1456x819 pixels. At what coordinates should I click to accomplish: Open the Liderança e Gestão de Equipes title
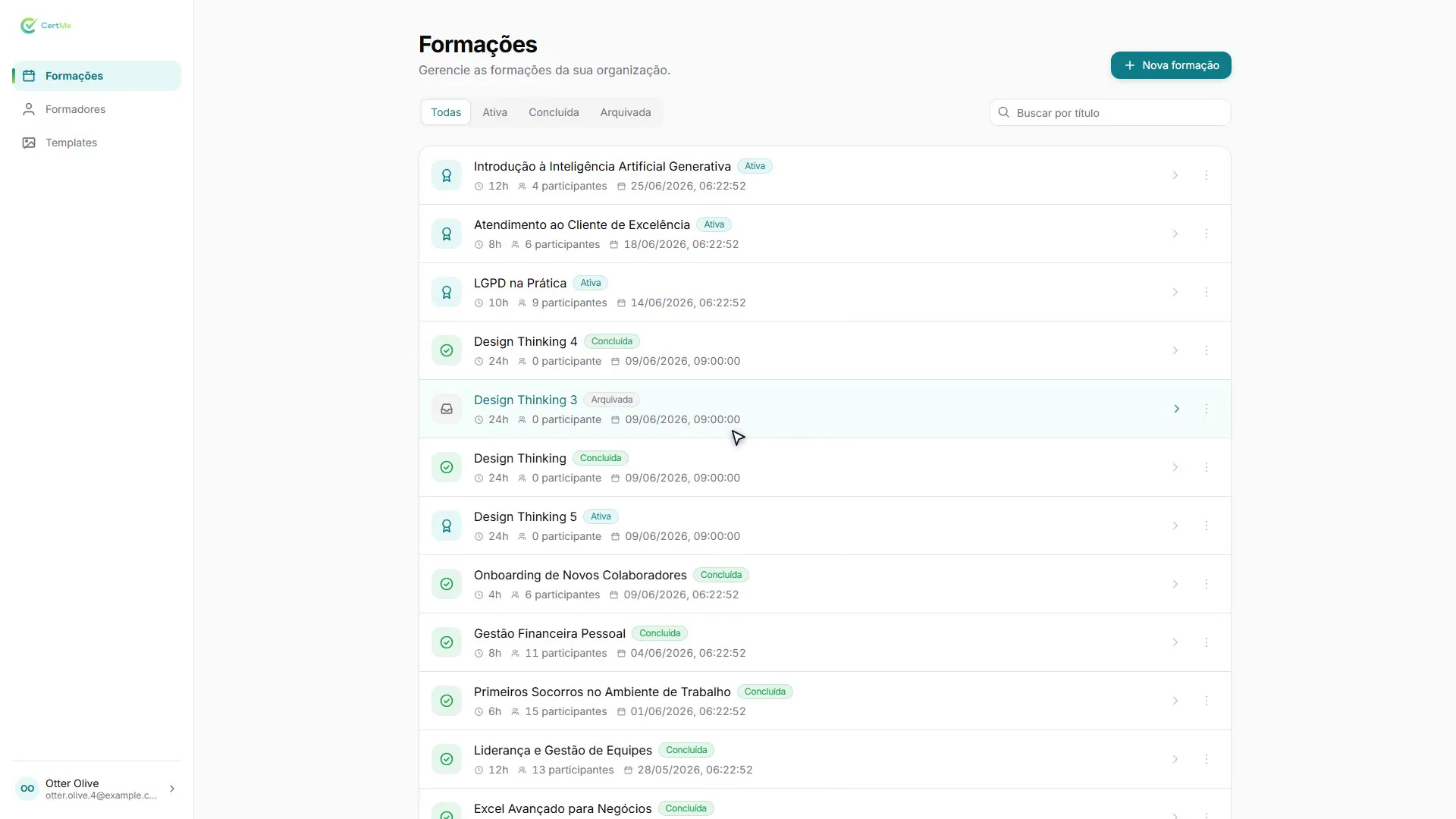(563, 750)
